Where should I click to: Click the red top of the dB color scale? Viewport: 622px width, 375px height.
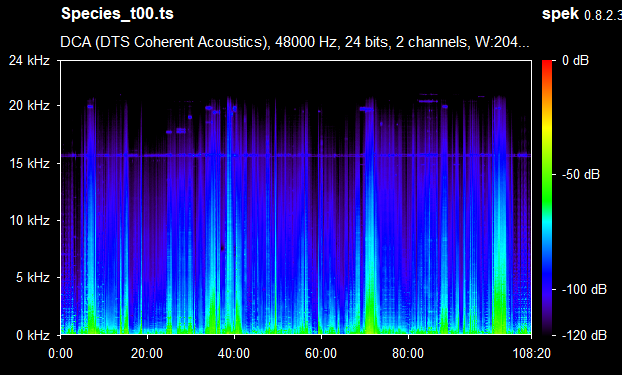coord(547,63)
